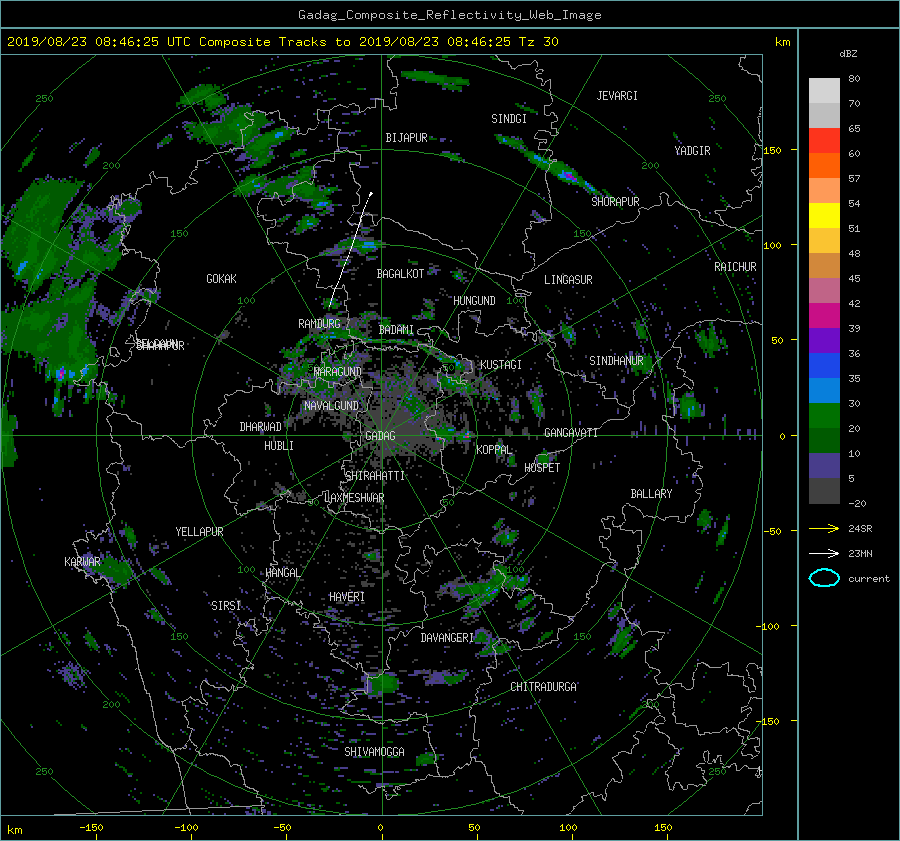Click the SHIVAMOGGA city label
The height and width of the screenshot is (841, 900).
coord(374,752)
